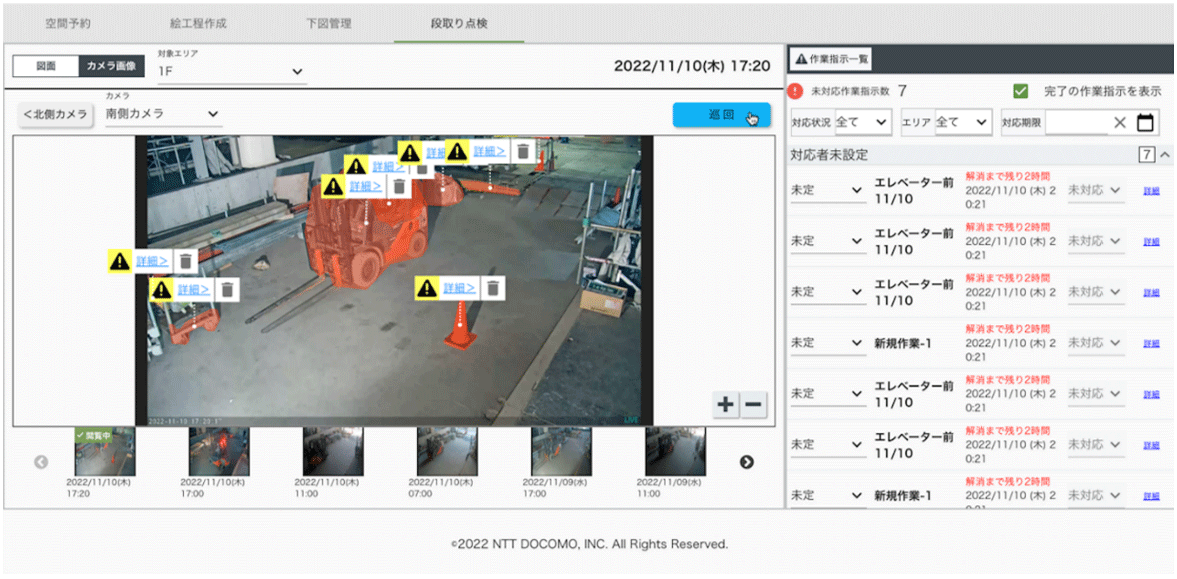This screenshot has height=579, width=1177.
Task: Click the 対応者未設定 group heading
Action: coord(829,155)
